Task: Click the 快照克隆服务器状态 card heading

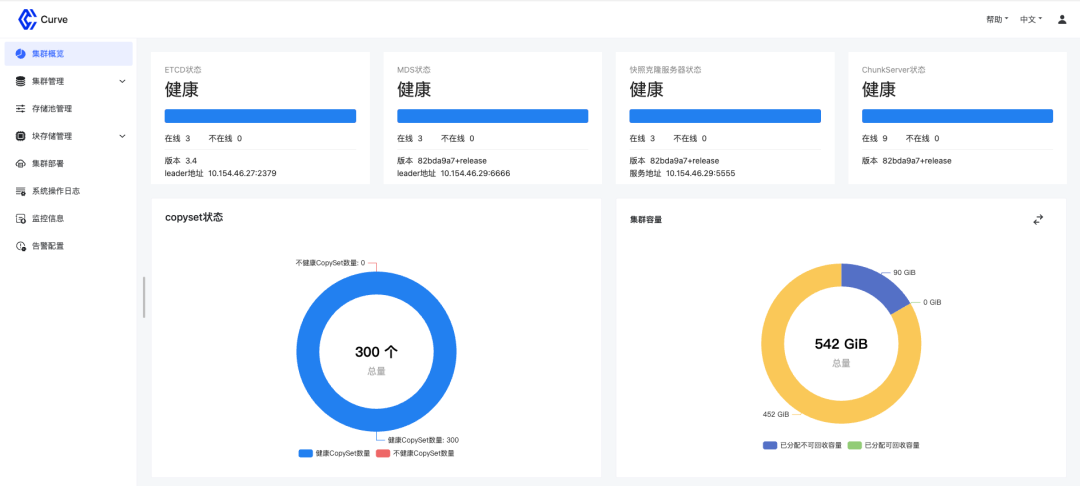Action: coord(665,70)
